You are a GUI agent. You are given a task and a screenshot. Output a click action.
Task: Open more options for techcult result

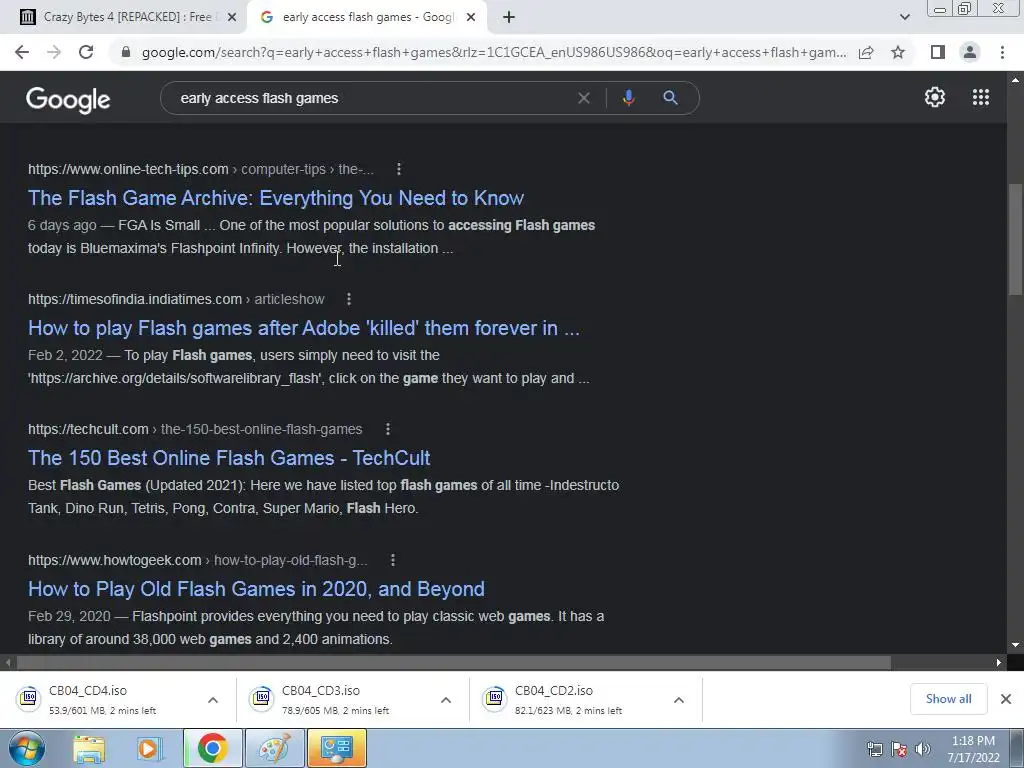[388, 429]
